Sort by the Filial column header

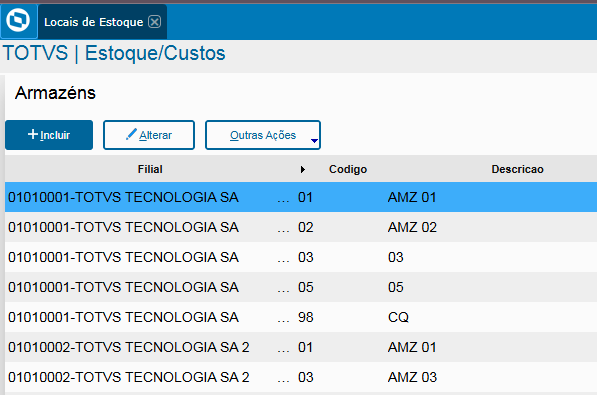point(150,169)
